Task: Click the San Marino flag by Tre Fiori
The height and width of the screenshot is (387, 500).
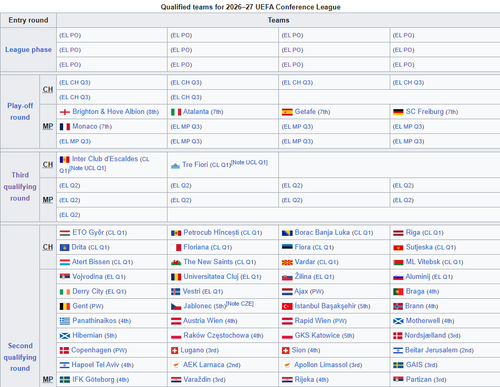Action: tap(175, 165)
